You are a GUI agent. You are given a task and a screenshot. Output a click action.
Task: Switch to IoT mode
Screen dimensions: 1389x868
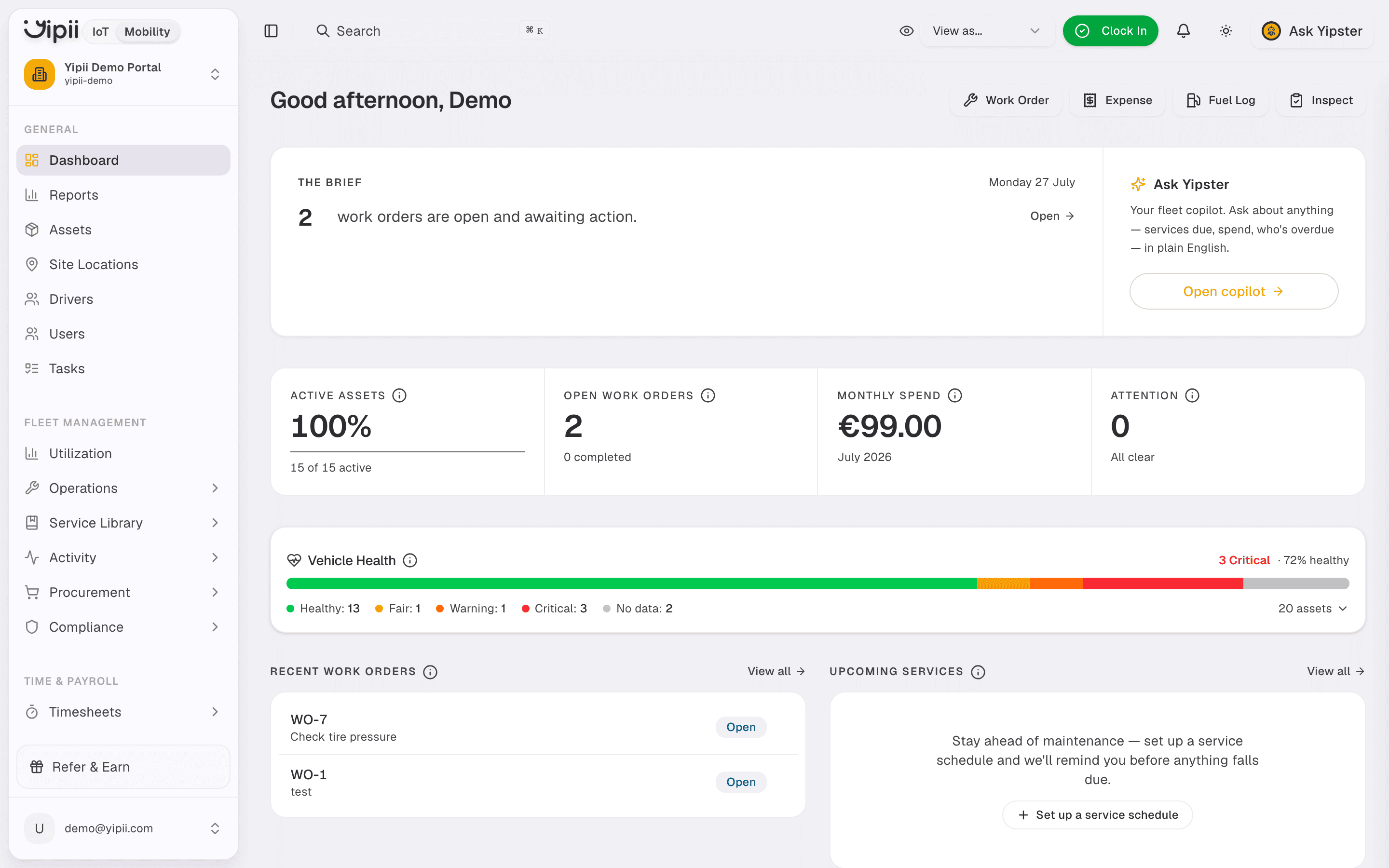coord(100,31)
